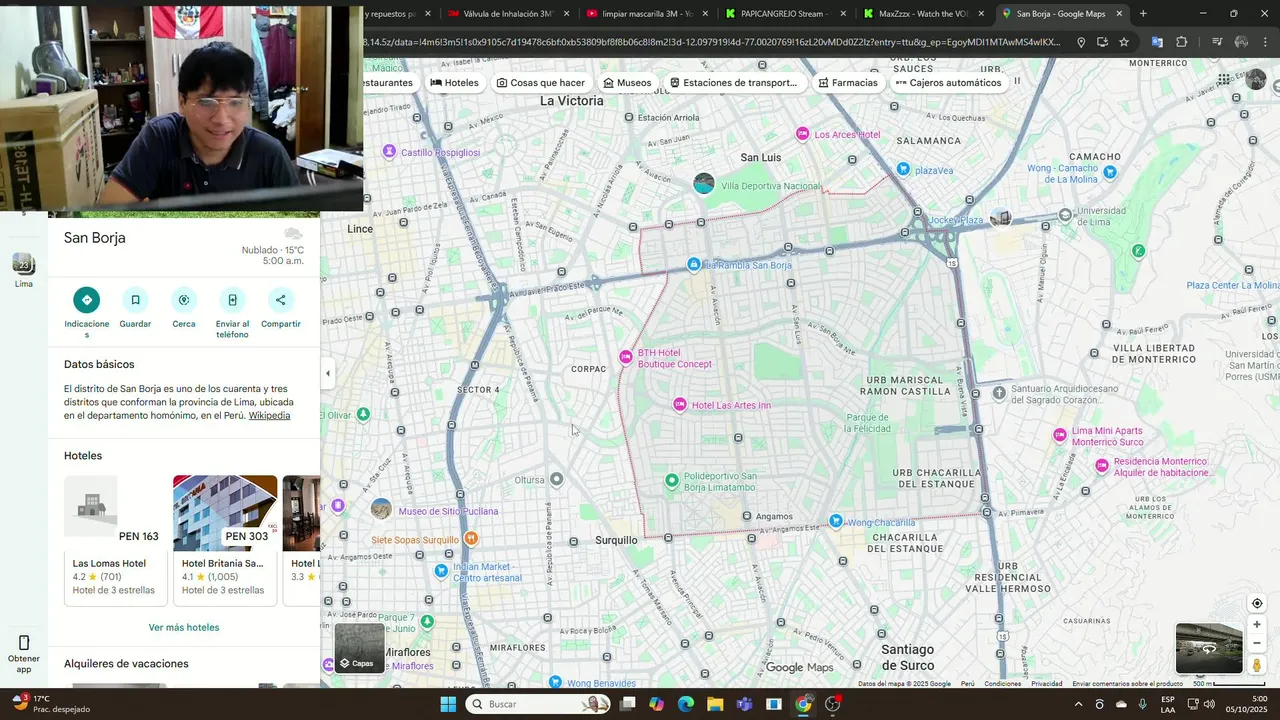The height and width of the screenshot is (720, 1280).
Task: Open the Privacidad footer link
Action: pyautogui.click(x=1047, y=684)
